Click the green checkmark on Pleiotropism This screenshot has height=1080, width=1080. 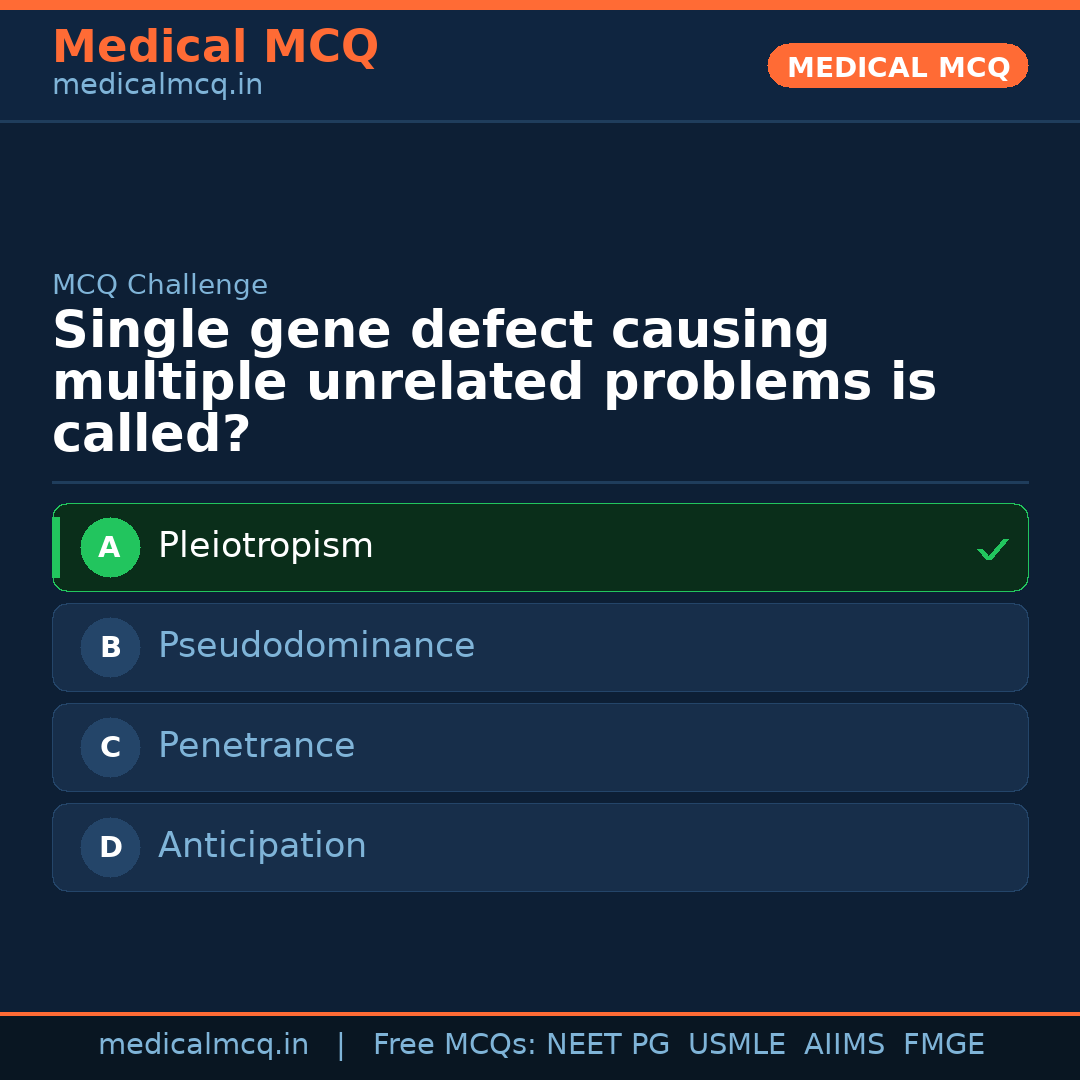[992, 548]
